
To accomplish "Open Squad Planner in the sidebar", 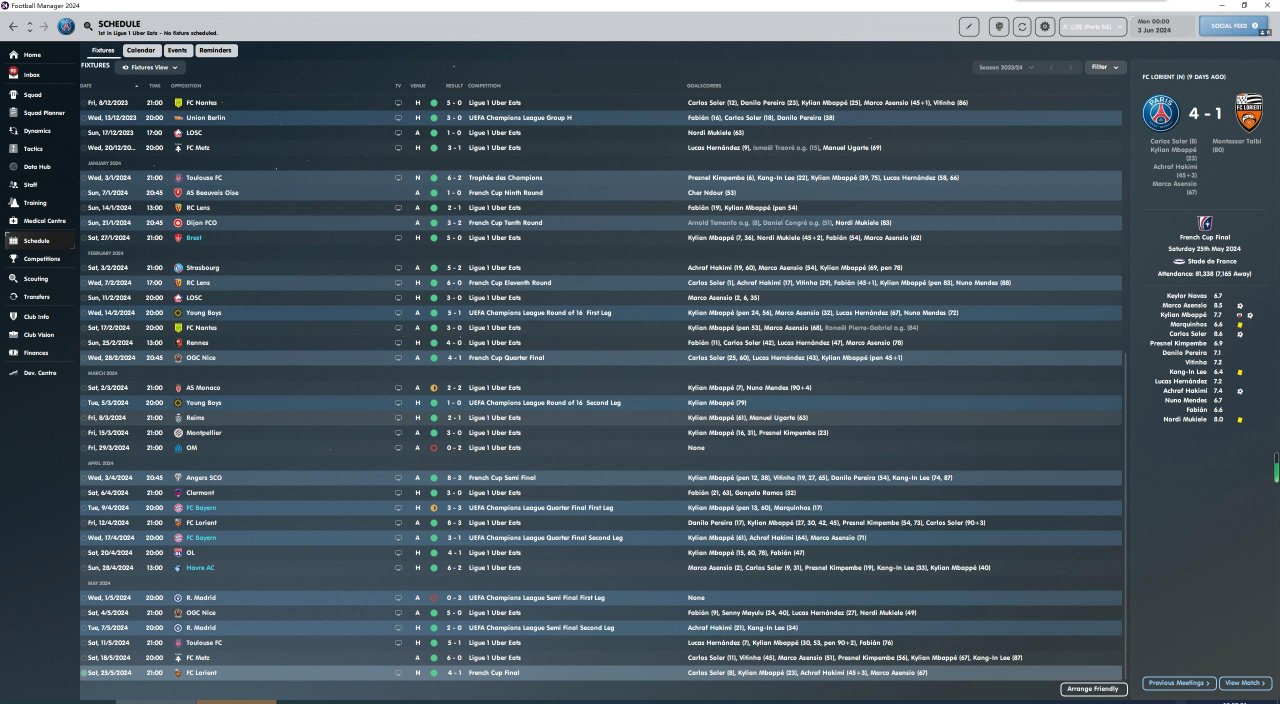I will pos(44,113).
